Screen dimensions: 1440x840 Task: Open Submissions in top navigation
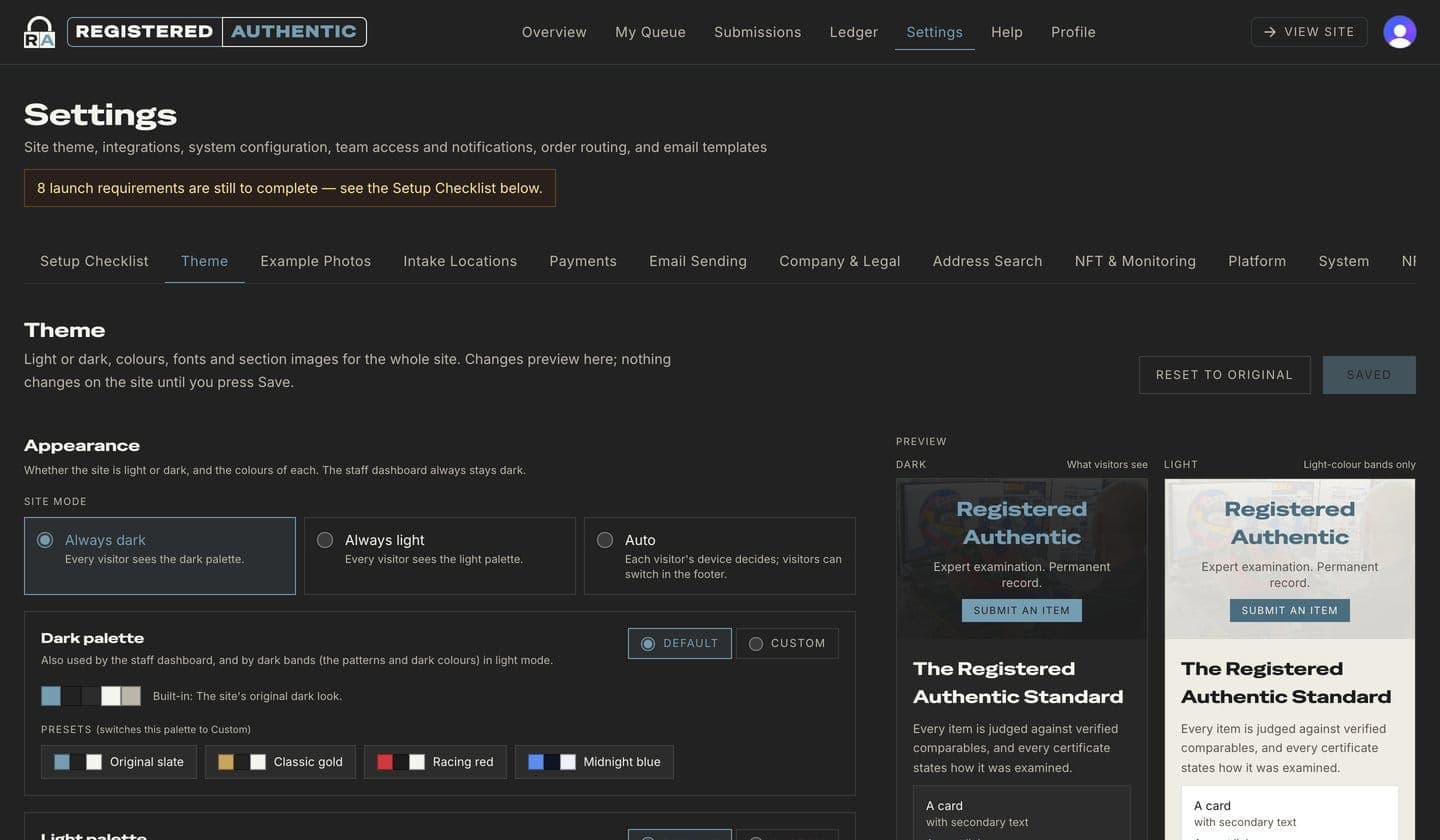click(757, 32)
